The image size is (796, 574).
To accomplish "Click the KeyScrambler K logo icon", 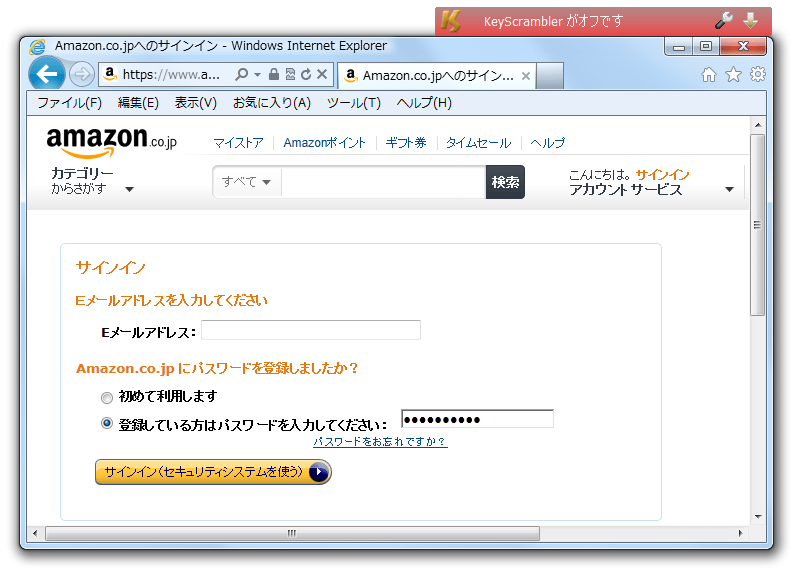I will [450, 21].
